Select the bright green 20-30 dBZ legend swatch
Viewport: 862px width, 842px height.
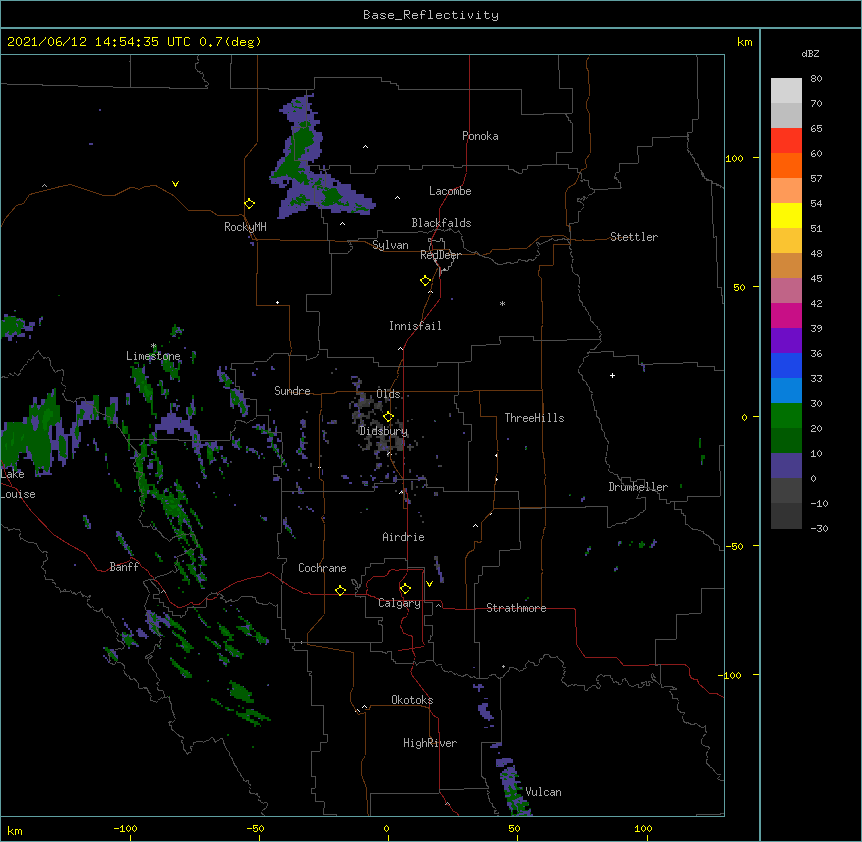(x=786, y=416)
